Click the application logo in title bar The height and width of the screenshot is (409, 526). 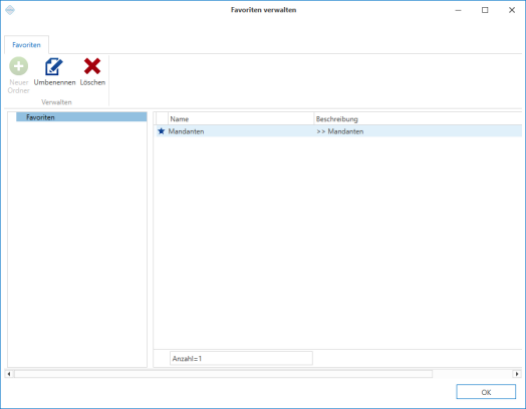point(10,10)
